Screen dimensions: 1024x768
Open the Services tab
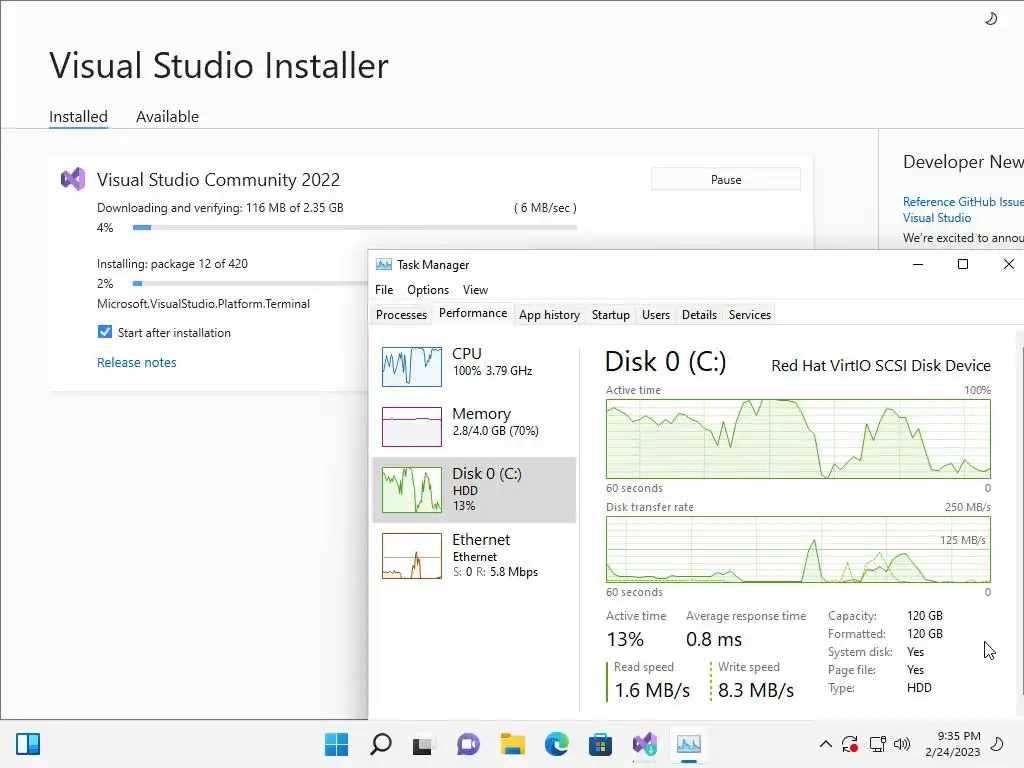click(750, 315)
